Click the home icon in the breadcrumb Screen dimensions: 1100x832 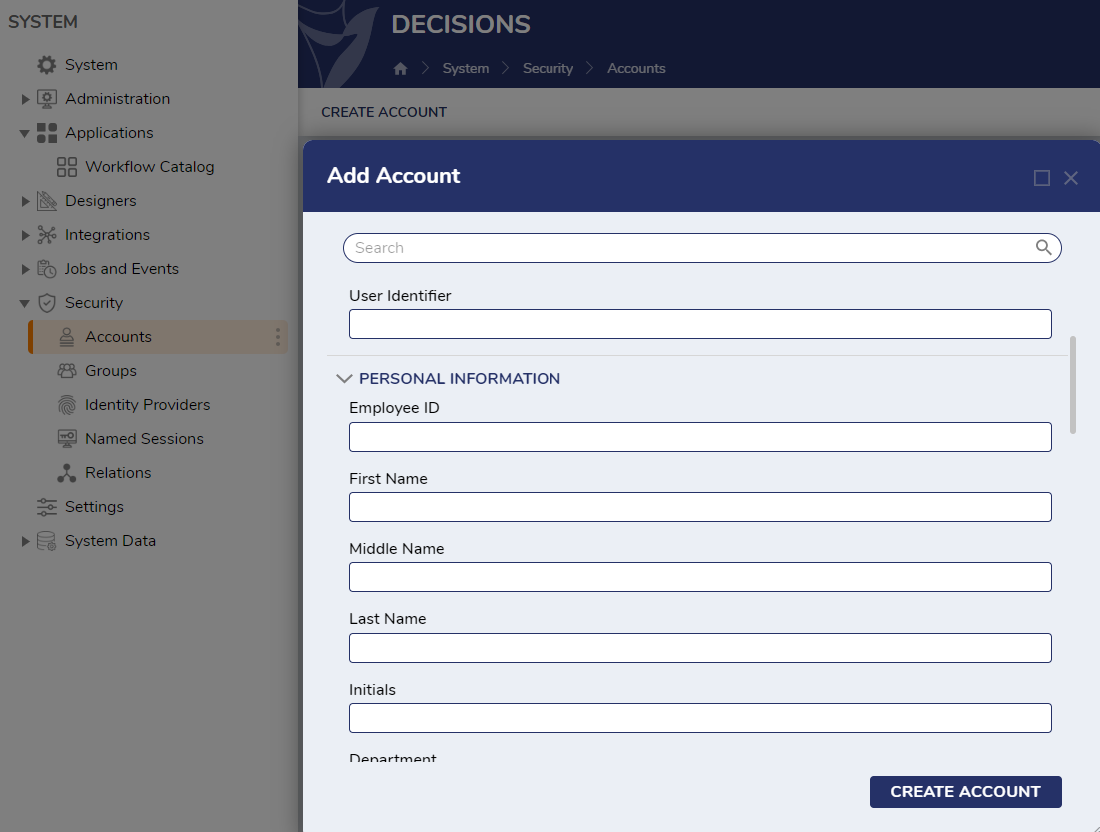click(399, 68)
